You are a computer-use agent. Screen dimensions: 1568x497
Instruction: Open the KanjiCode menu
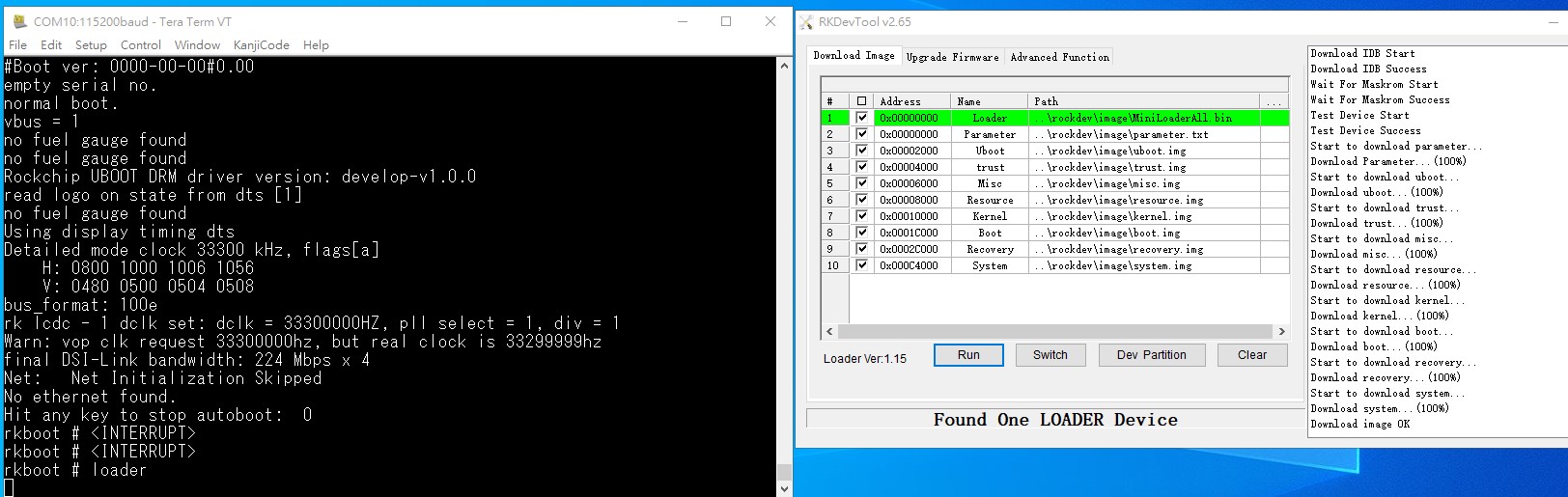pos(261,44)
